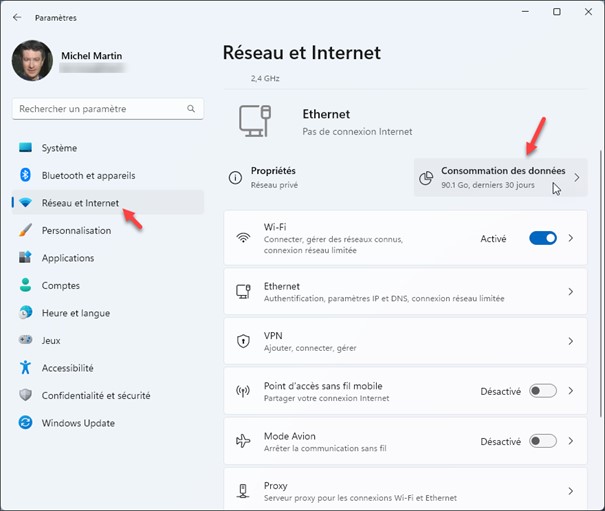Open the Consommation des données button
This screenshot has height=511, width=605.
tap(500, 178)
